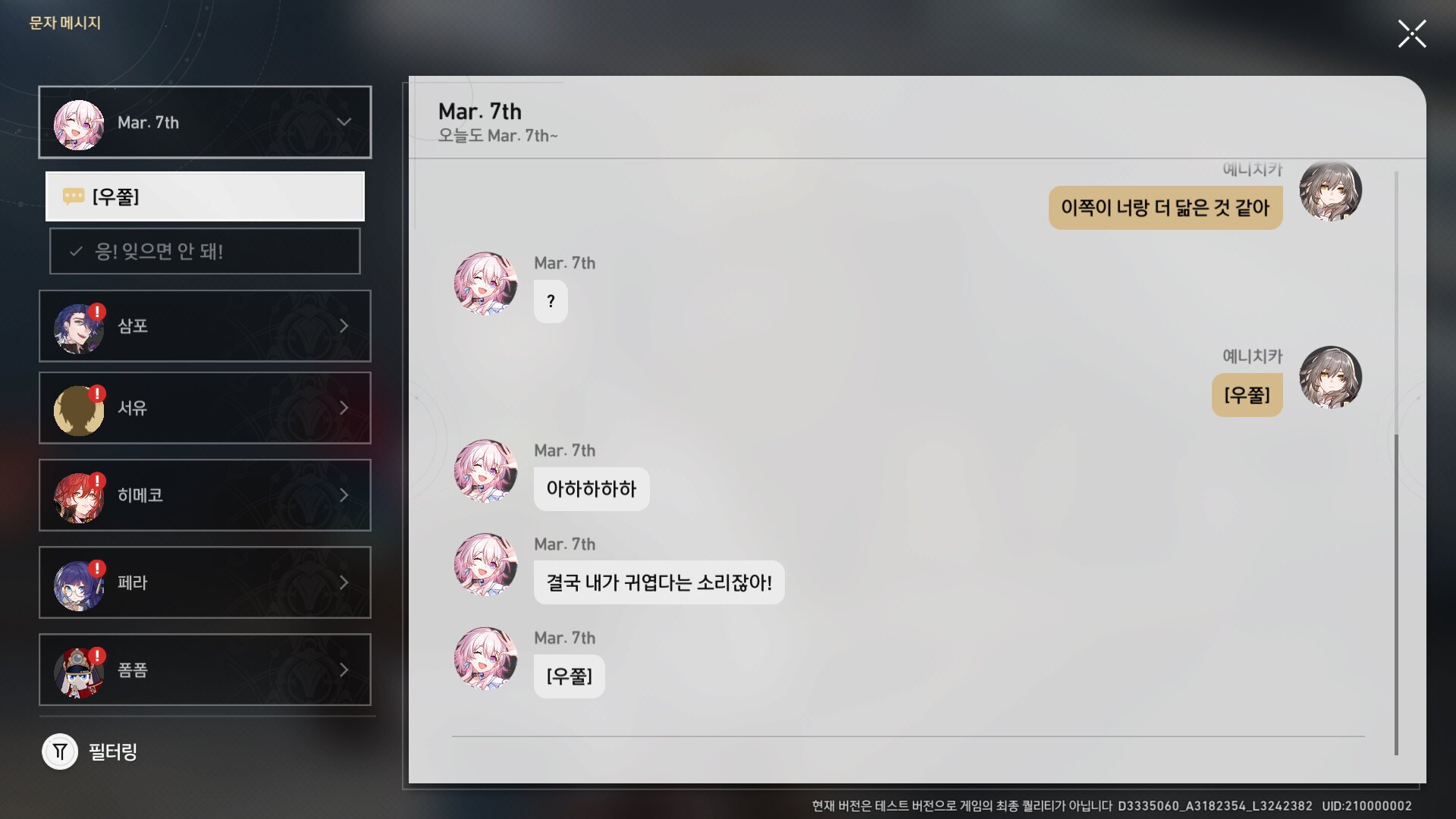Viewport: 1456px width, 819px height.
Task: Click Pela's avatar icon
Action: pyautogui.click(x=79, y=585)
